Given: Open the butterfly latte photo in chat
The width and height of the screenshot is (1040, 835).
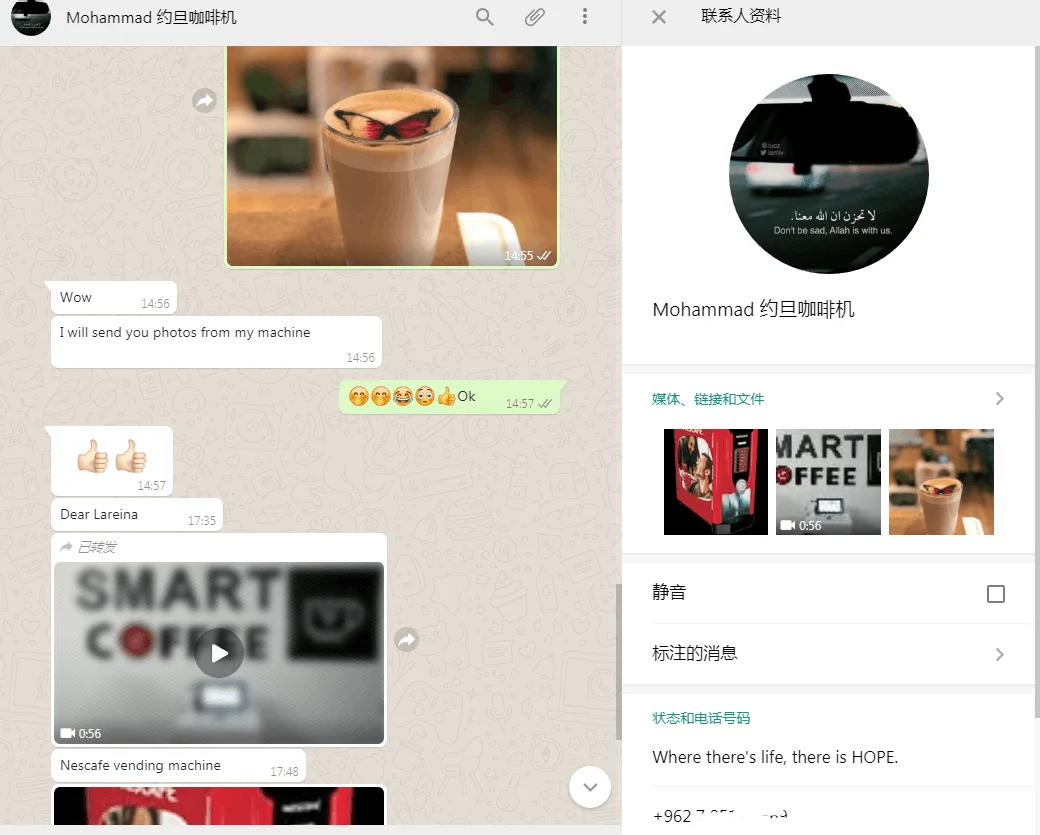Looking at the screenshot, I should click(x=392, y=156).
